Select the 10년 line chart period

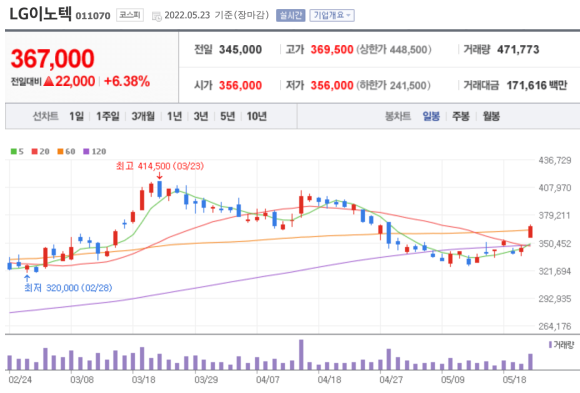click(257, 116)
